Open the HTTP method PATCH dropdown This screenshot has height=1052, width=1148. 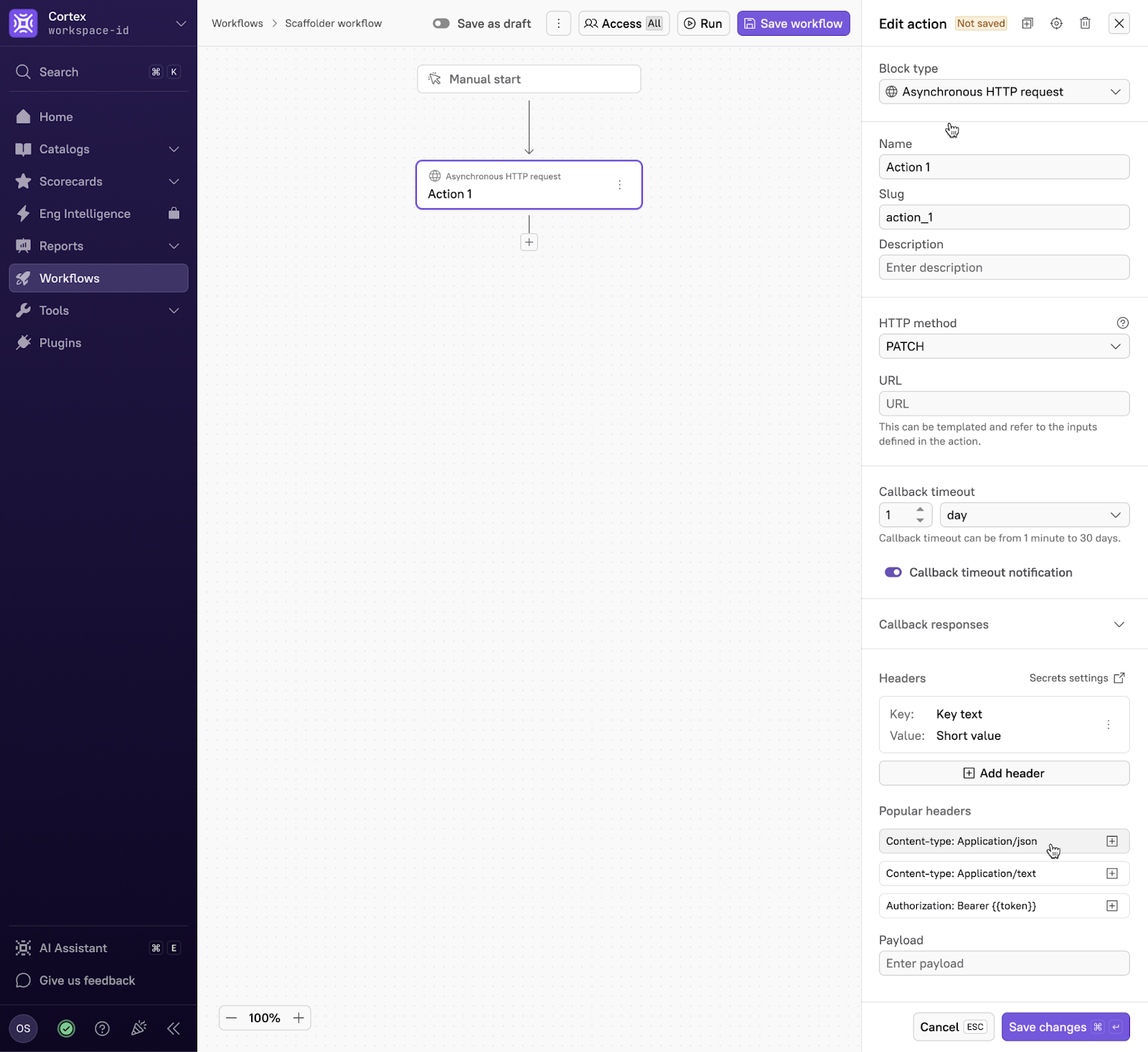coord(1003,347)
